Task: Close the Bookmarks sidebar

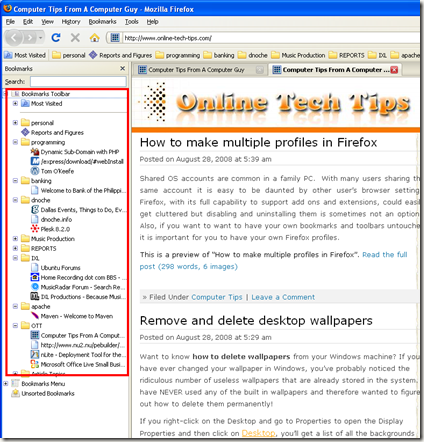Action: click(x=122, y=68)
